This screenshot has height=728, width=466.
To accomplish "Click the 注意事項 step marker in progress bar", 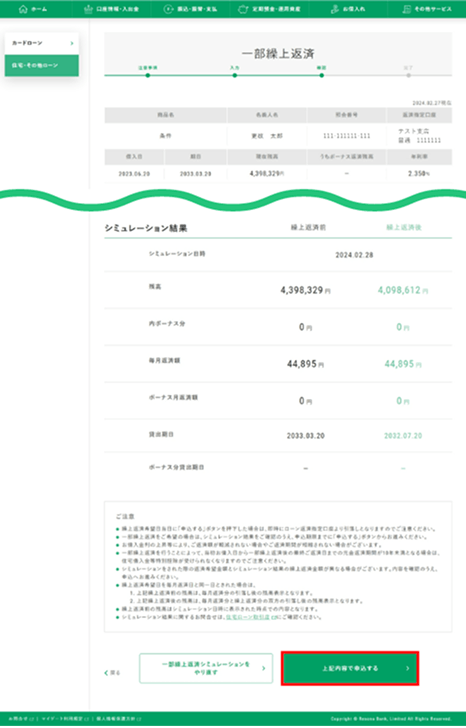I will 148,75.
